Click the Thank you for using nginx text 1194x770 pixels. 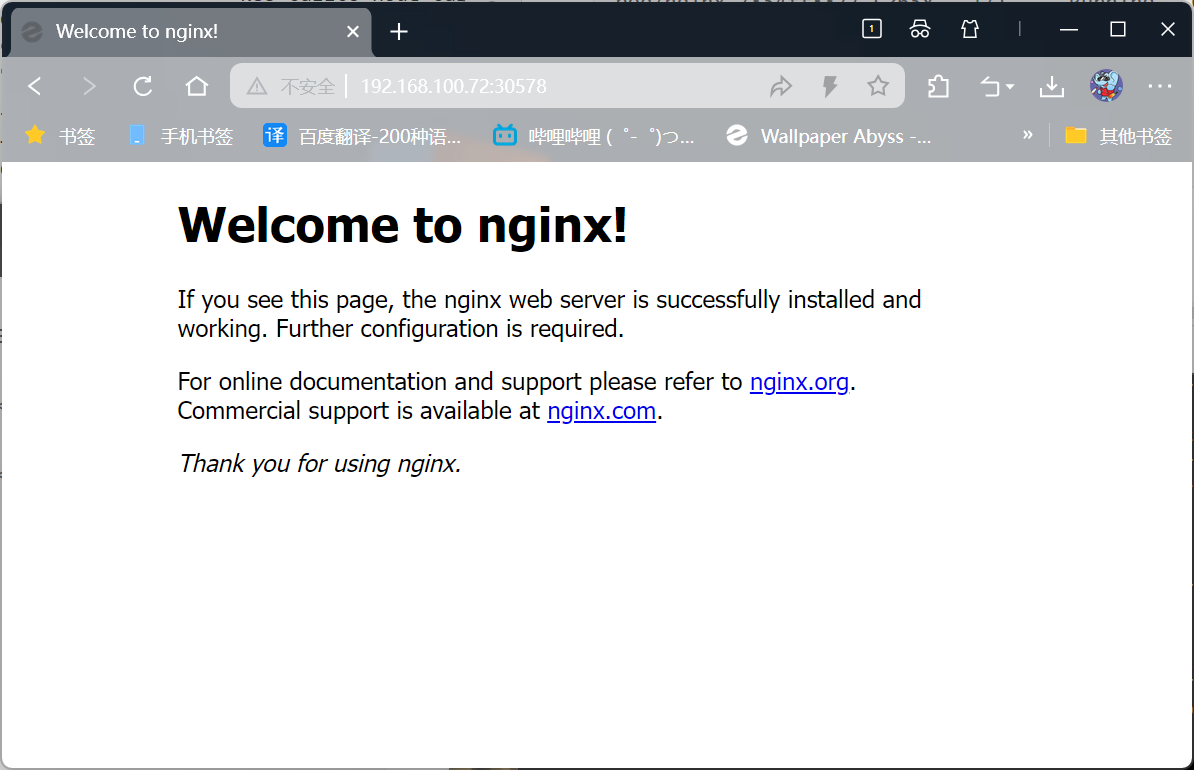pos(319,463)
